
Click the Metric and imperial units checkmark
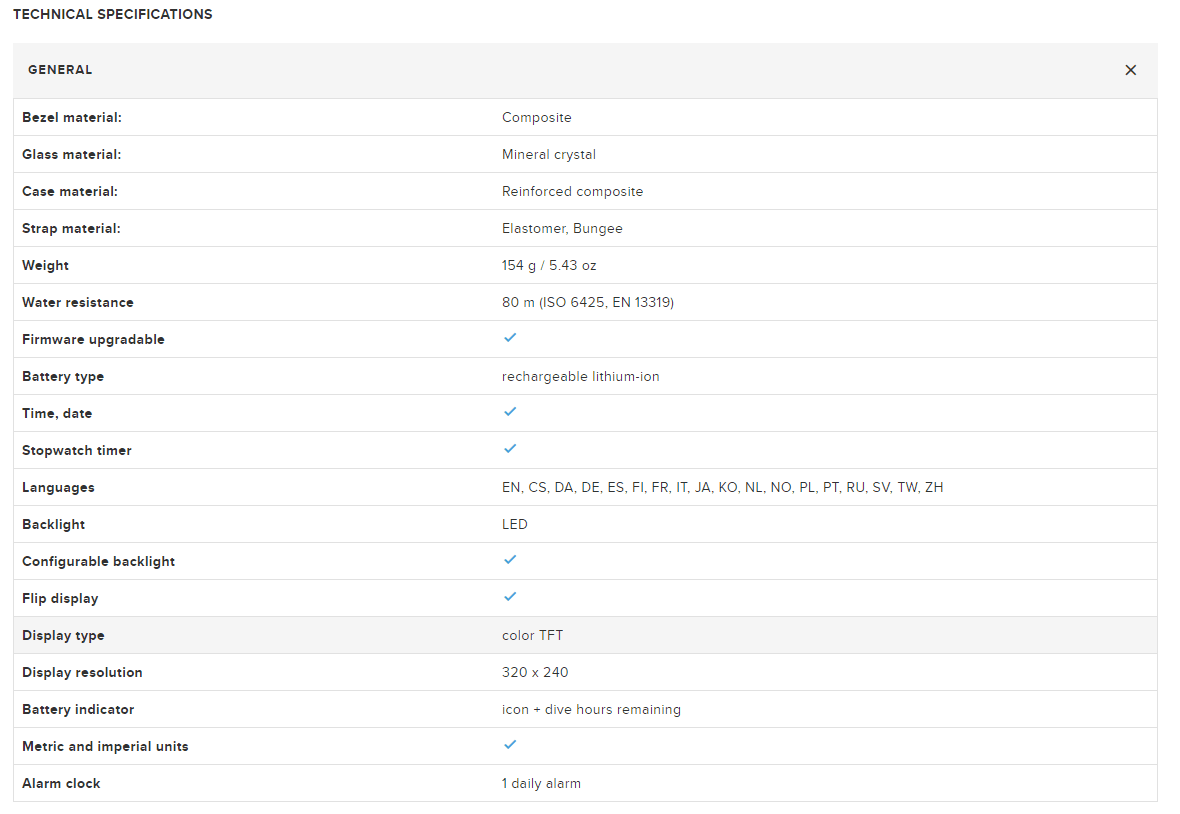pyautogui.click(x=510, y=745)
